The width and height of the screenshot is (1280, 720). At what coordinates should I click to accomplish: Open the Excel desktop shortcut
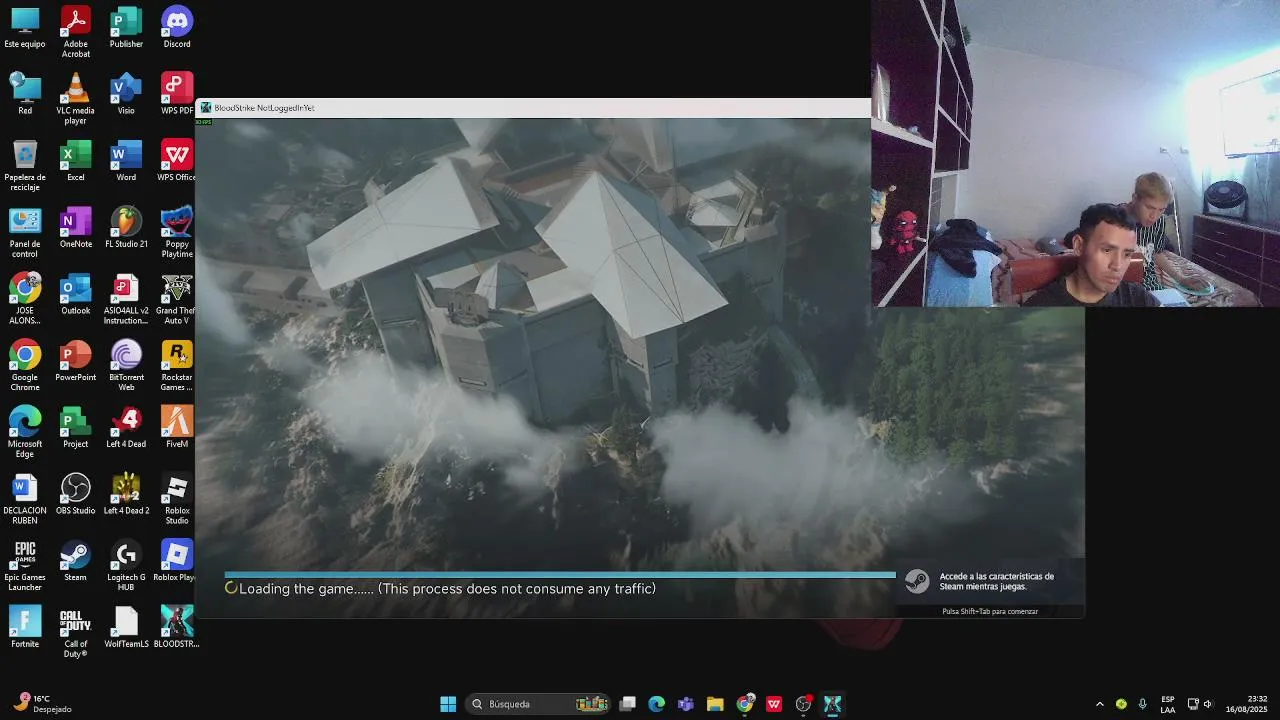(x=76, y=161)
